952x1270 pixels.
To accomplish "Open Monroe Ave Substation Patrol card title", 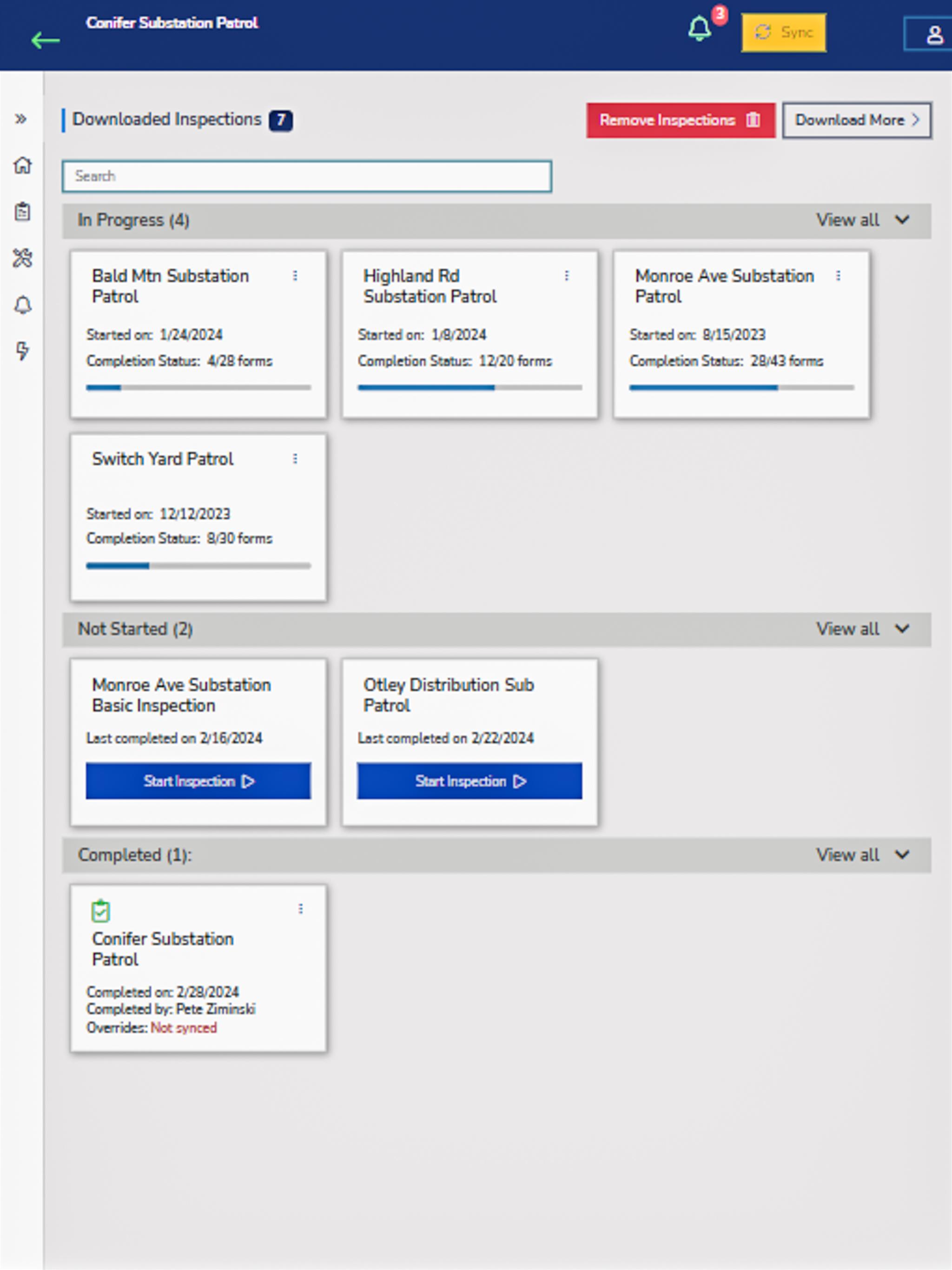I will point(724,286).
